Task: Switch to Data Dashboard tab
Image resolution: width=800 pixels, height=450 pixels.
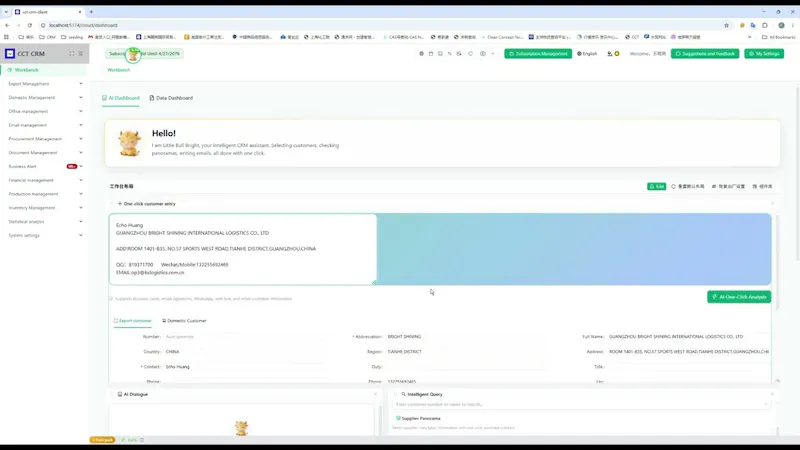Action: tap(171, 98)
